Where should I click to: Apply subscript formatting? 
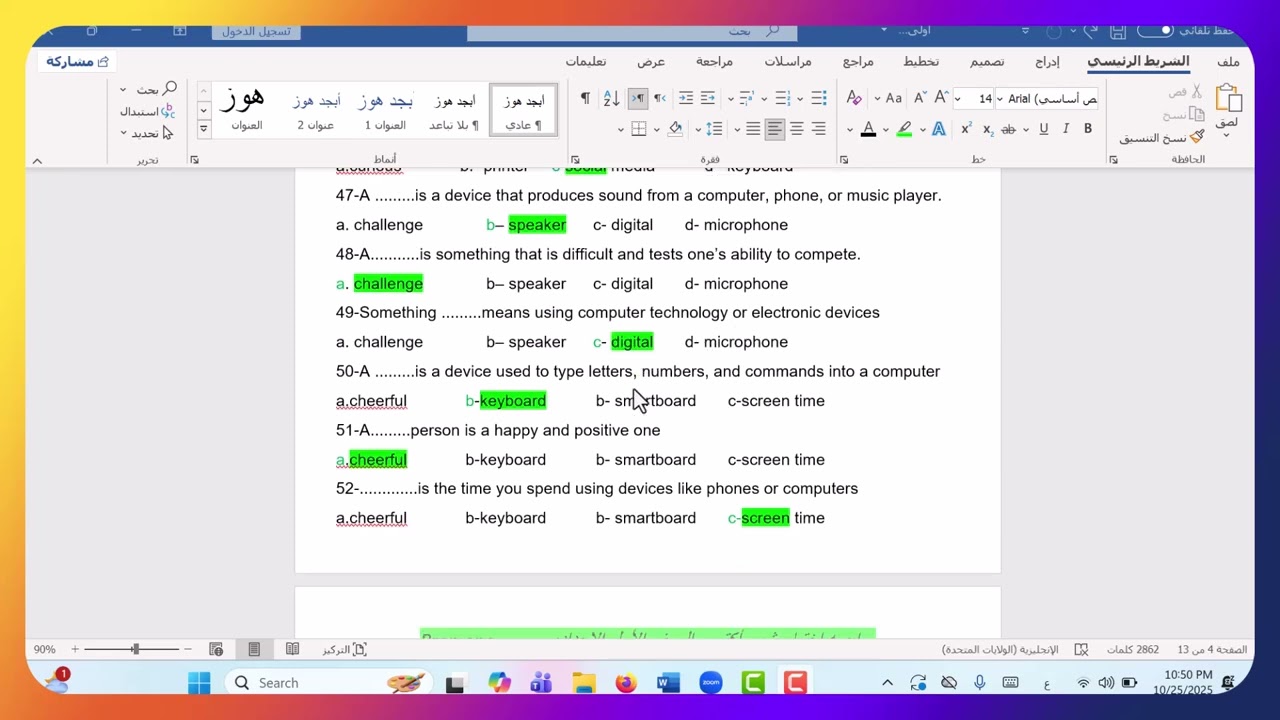988,129
